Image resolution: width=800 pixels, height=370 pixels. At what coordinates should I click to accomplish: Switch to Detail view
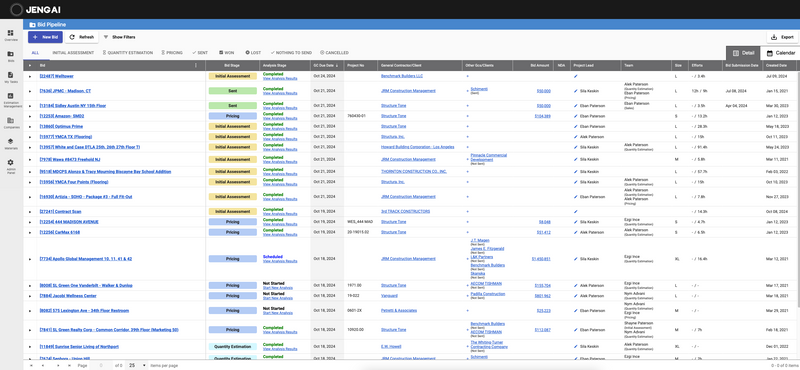point(743,53)
